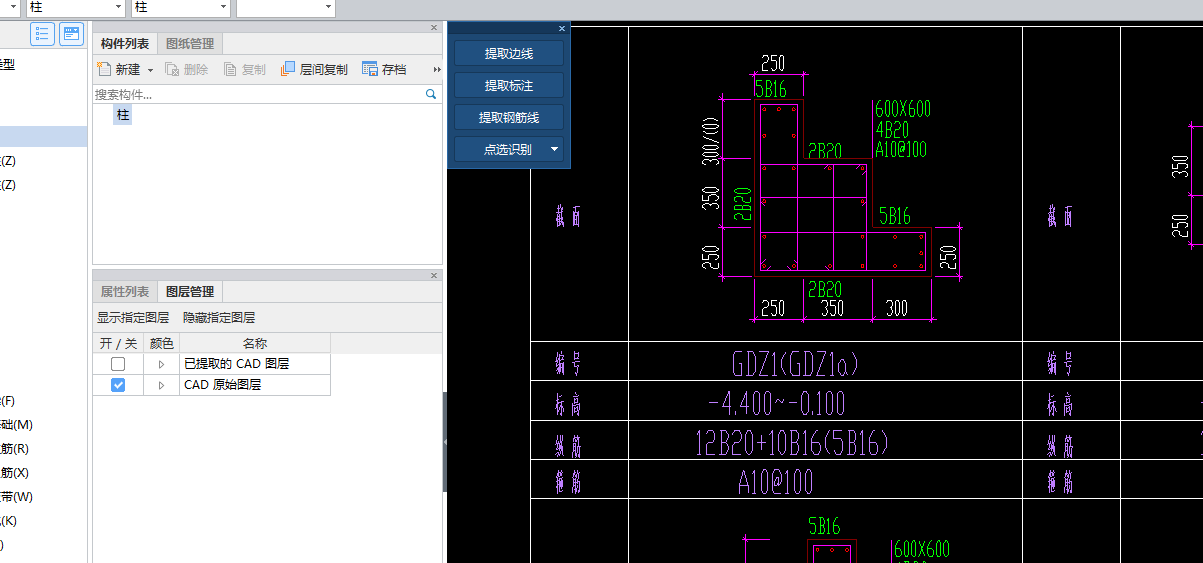Click the search magnifier icon
The image size is (1203, 563).
431,94
